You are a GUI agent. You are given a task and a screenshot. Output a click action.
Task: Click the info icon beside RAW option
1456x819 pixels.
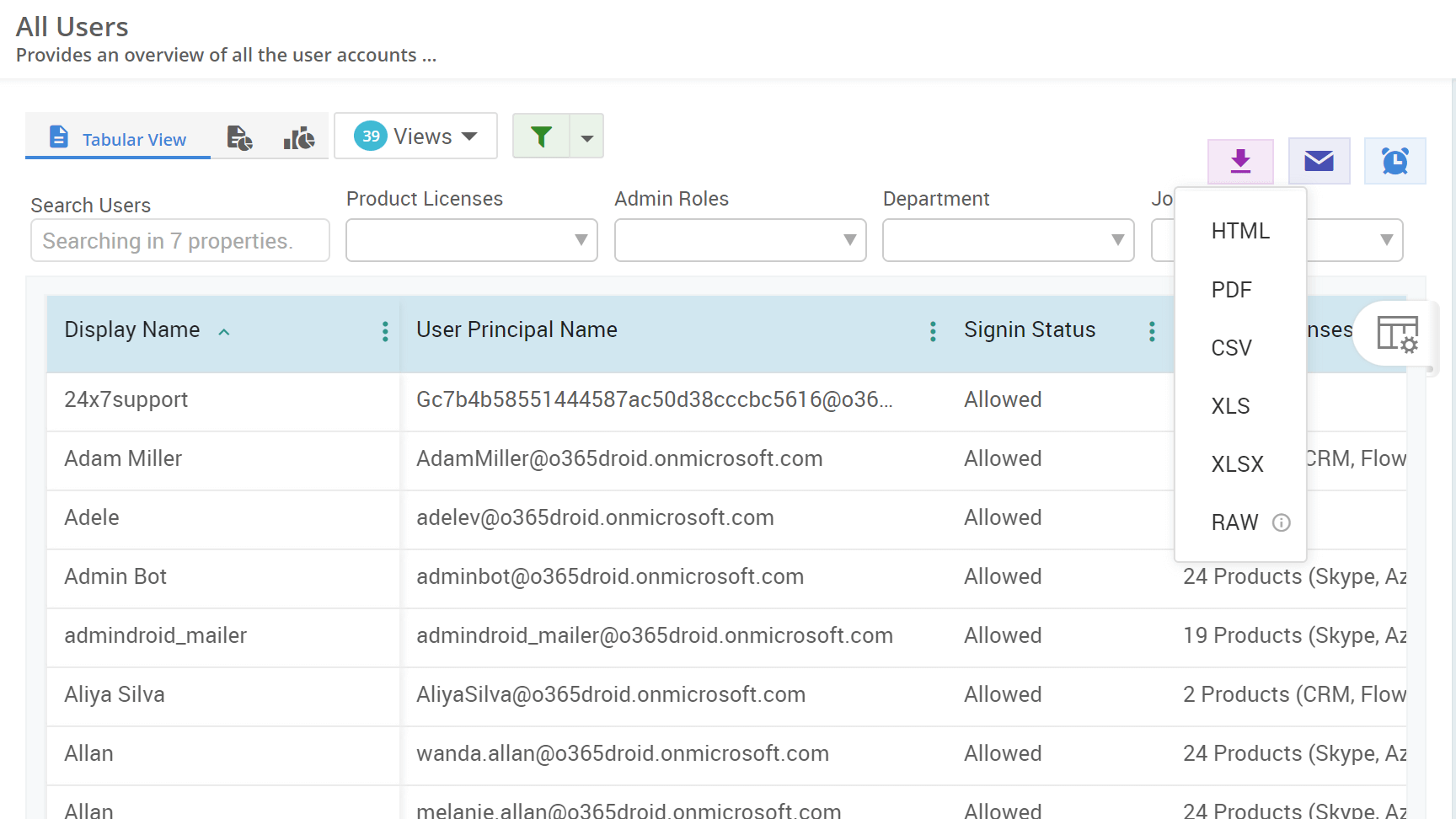coord(1282,522)
